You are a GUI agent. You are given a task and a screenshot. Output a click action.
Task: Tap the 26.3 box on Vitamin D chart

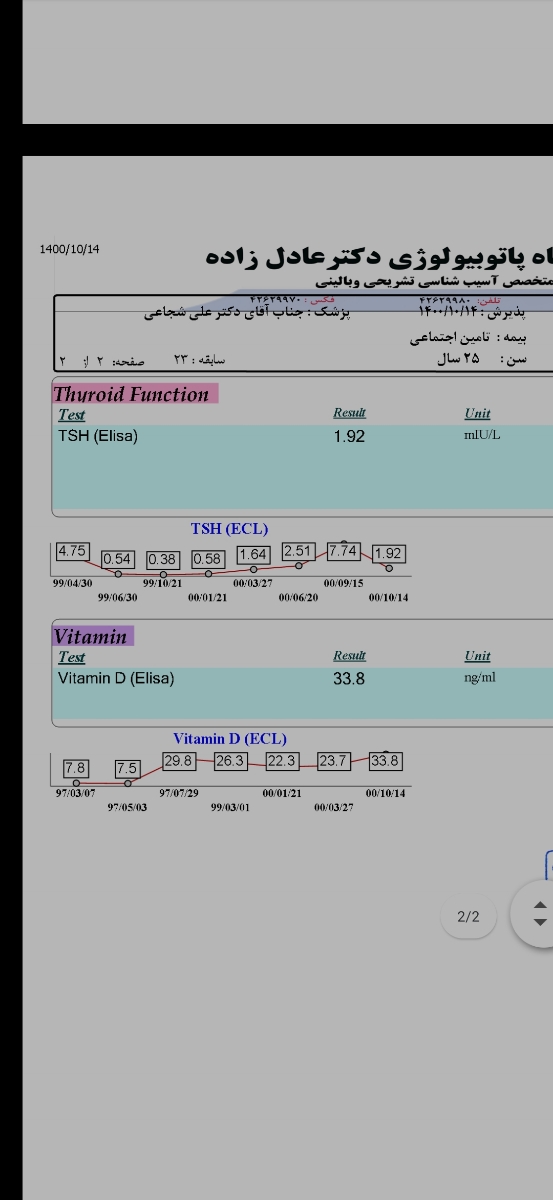230,761
